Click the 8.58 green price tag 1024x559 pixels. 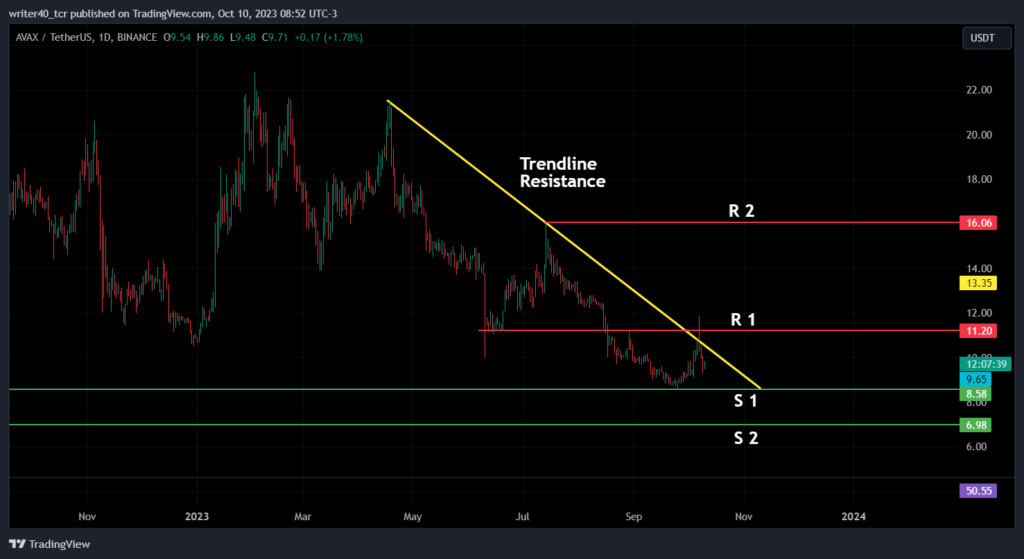click(975, 394)
